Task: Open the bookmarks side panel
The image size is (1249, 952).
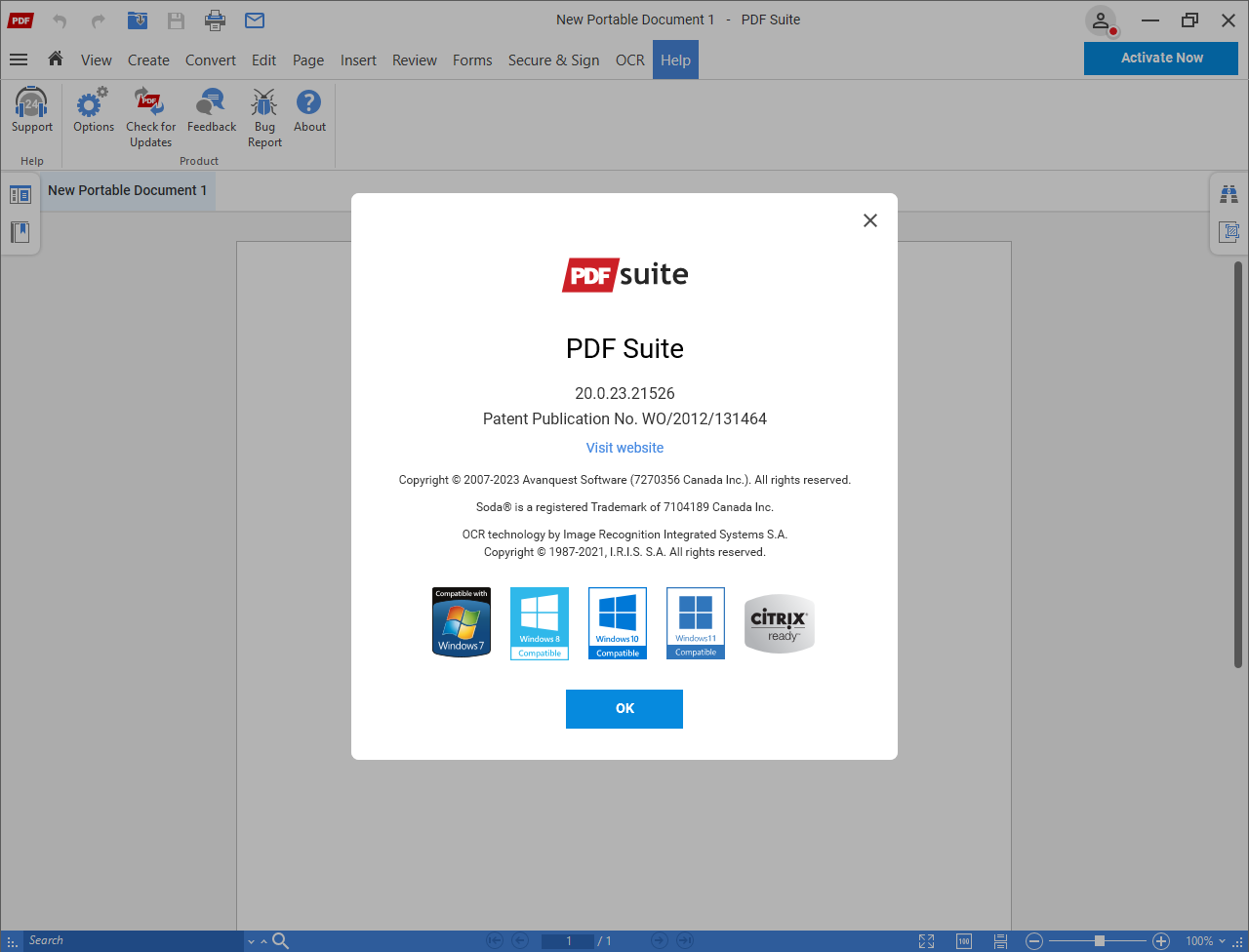Action: coord(20,232)
